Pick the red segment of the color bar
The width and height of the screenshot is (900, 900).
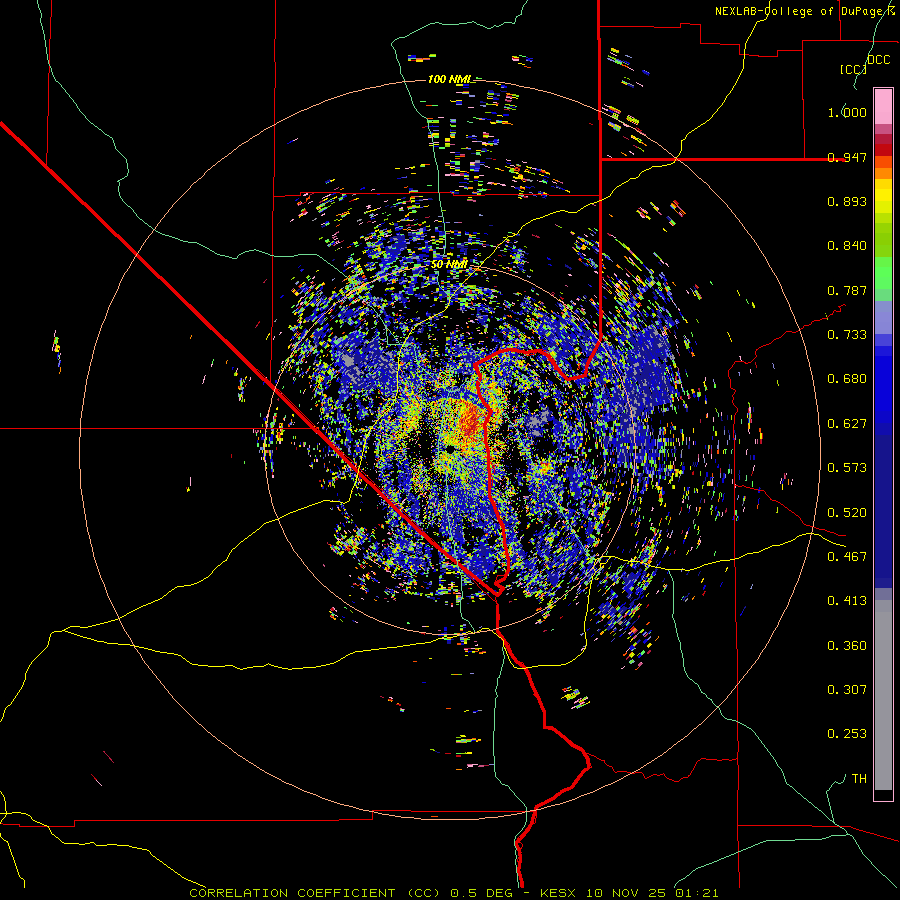[x=883, y=149]
